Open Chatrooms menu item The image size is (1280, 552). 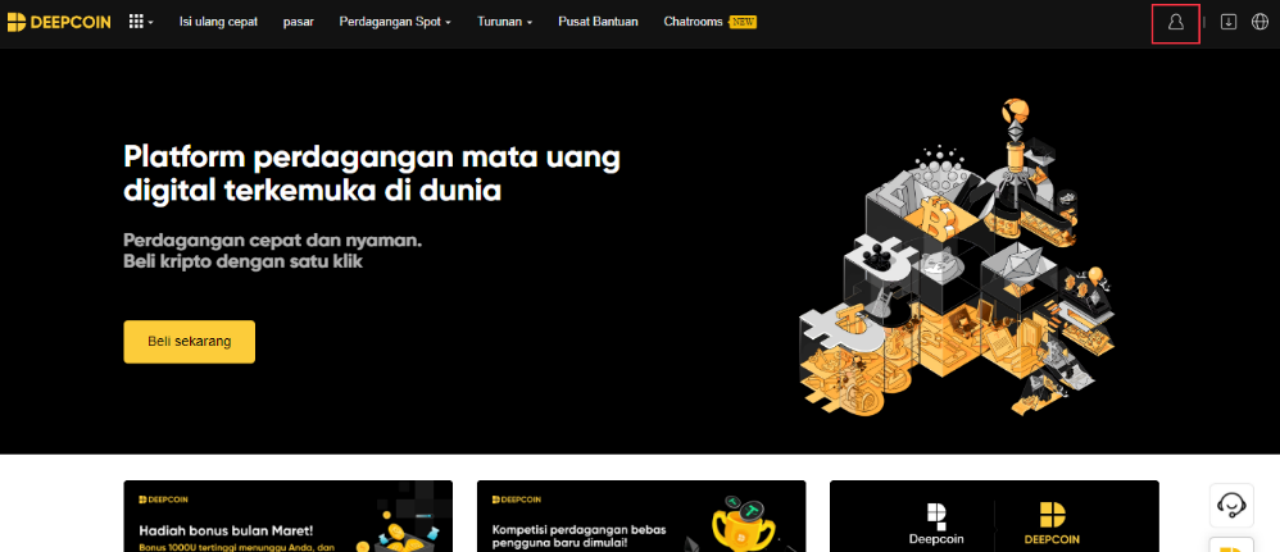coord(693,22)
